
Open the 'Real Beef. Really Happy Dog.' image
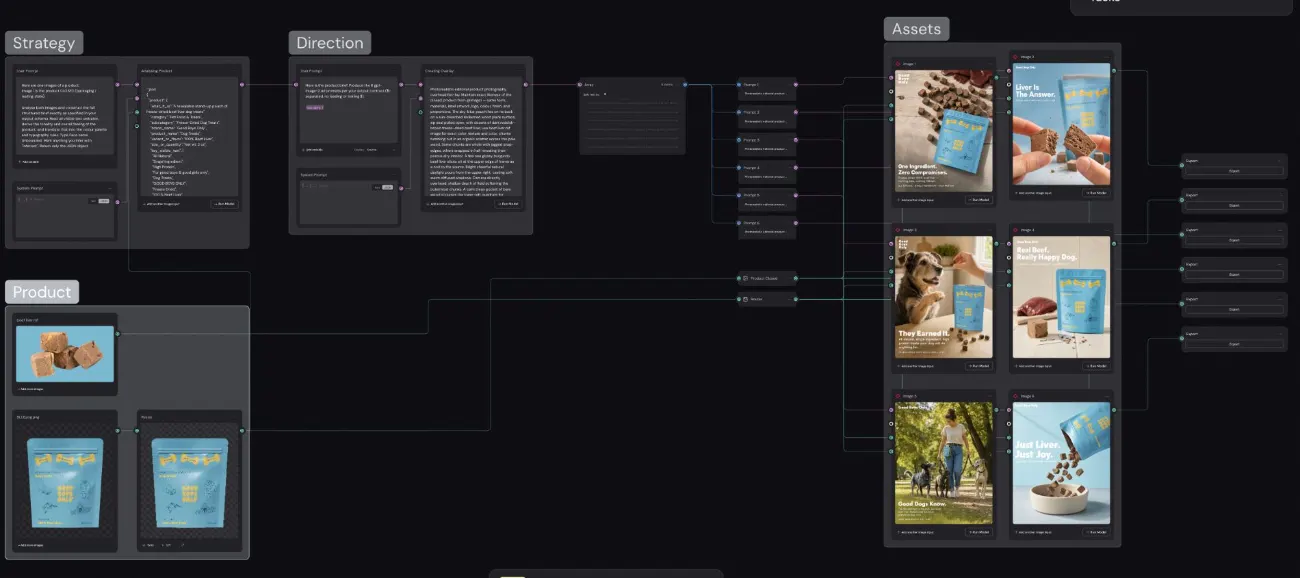1061,297
